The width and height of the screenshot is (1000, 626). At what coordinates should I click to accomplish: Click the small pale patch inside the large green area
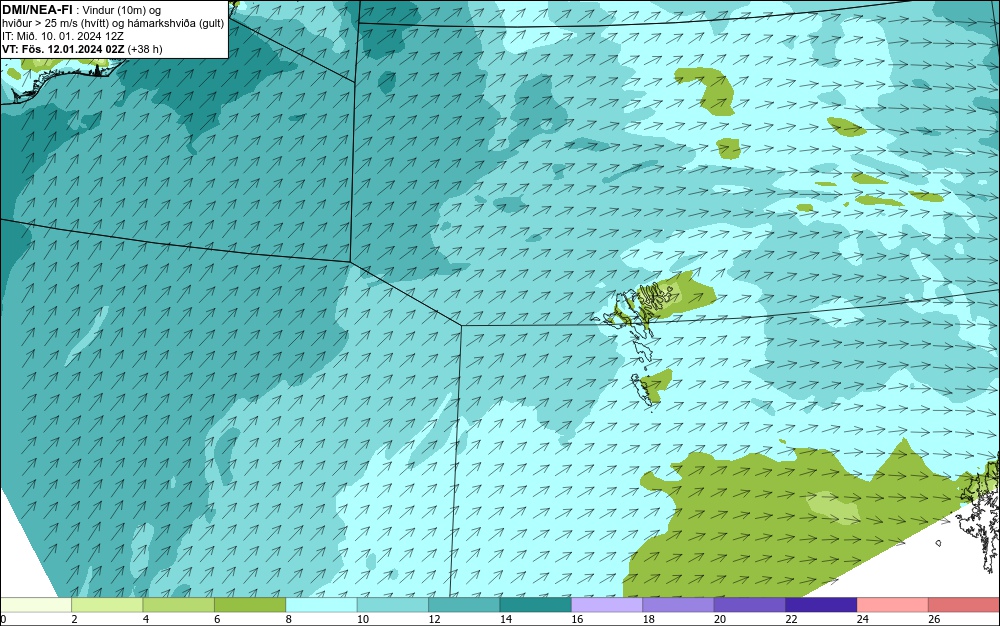point(834,507)
